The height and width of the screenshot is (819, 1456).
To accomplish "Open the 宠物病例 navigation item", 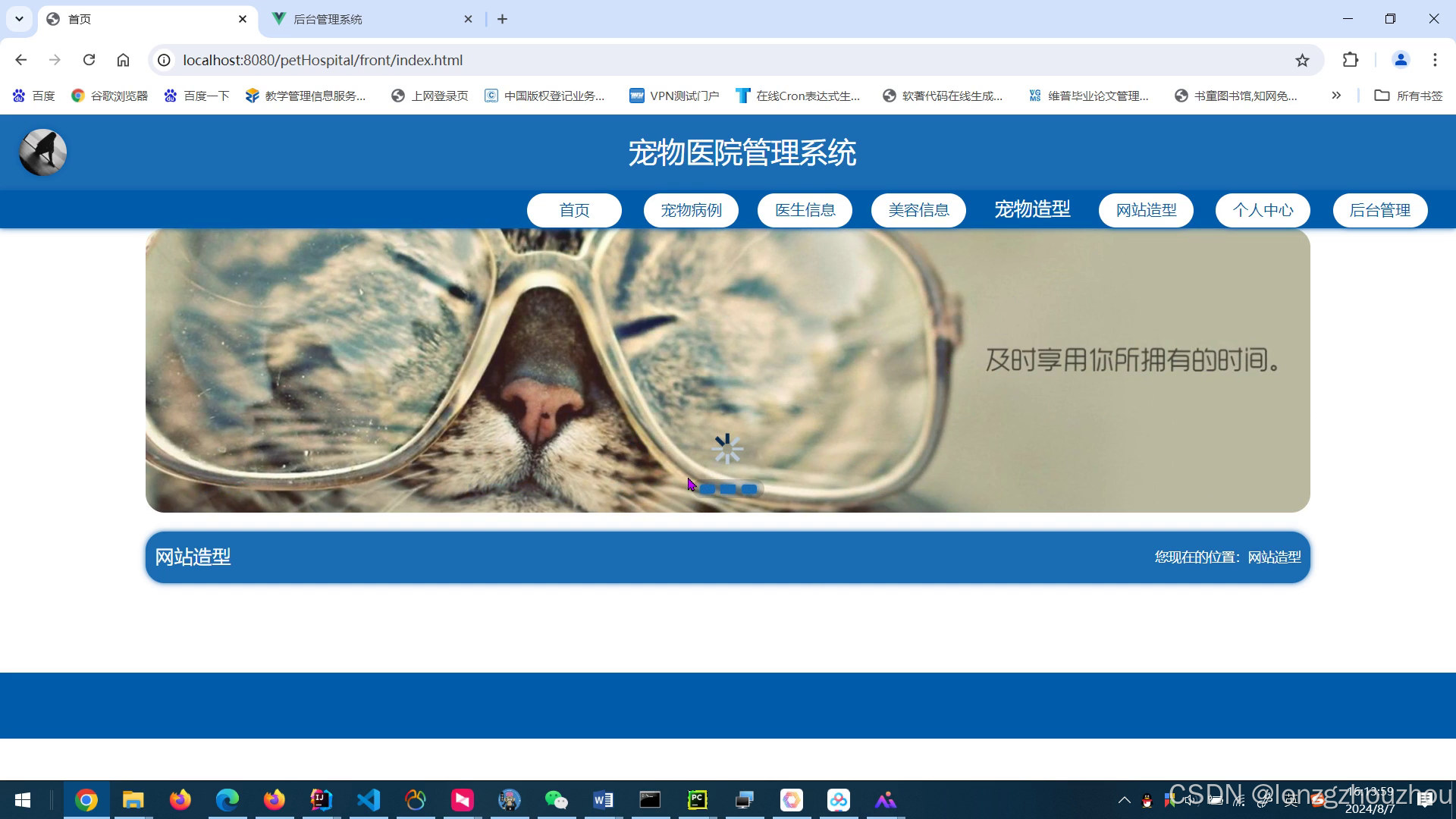I will [691, 210].
